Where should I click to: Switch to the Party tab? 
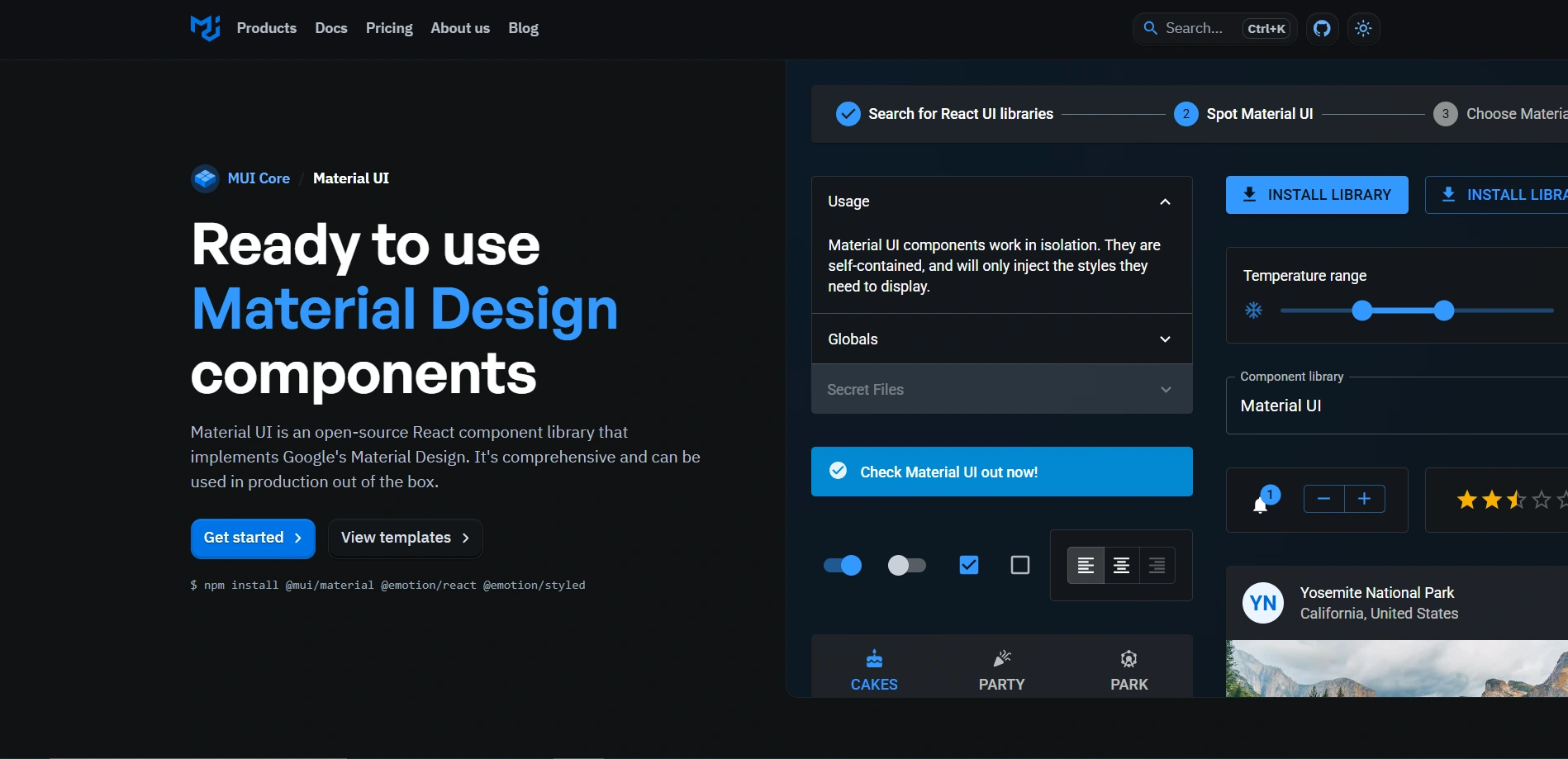pyautogui.click(x=1001, y=671)
